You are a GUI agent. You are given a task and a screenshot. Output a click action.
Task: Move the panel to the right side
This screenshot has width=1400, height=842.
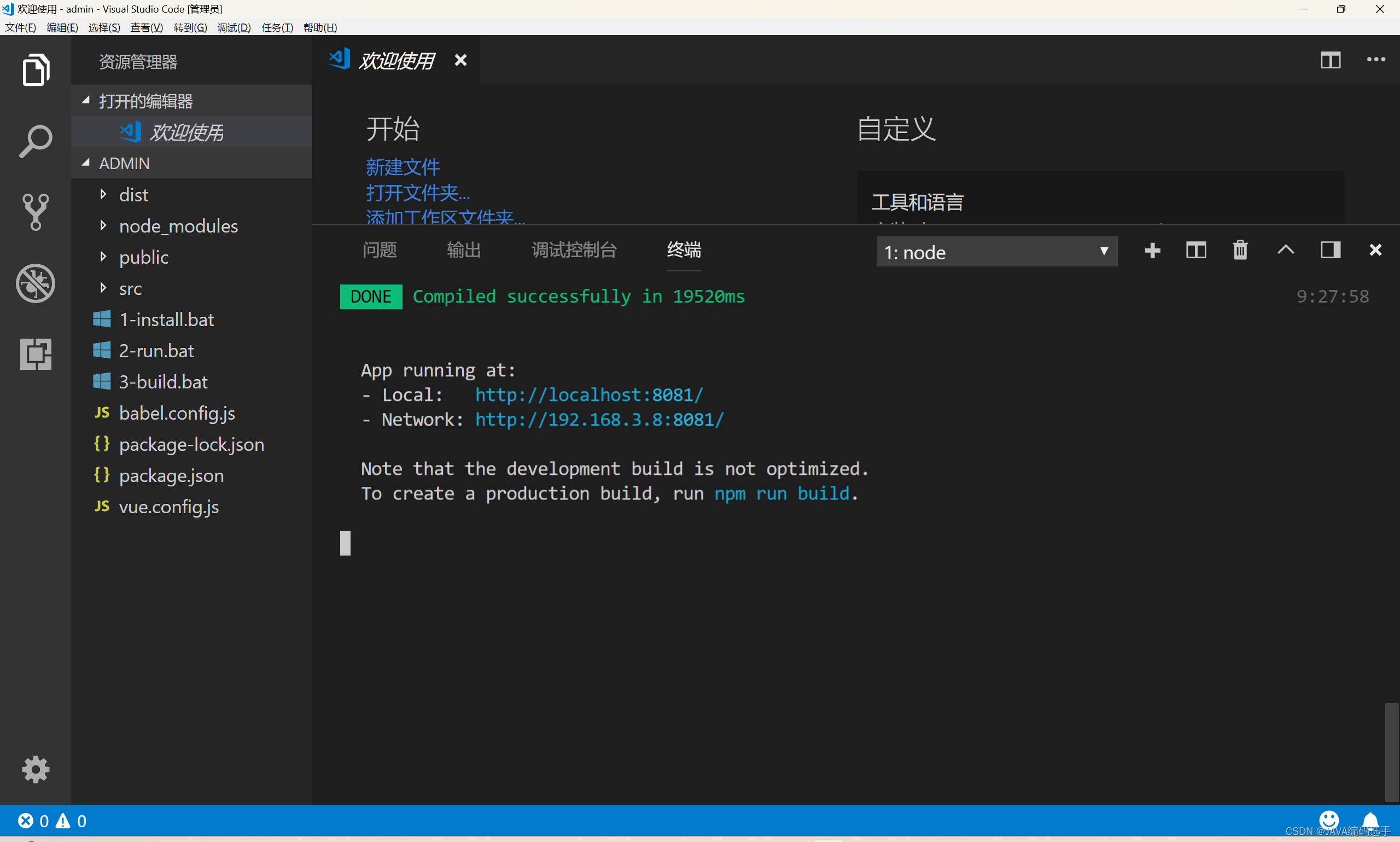(1330, 250)
